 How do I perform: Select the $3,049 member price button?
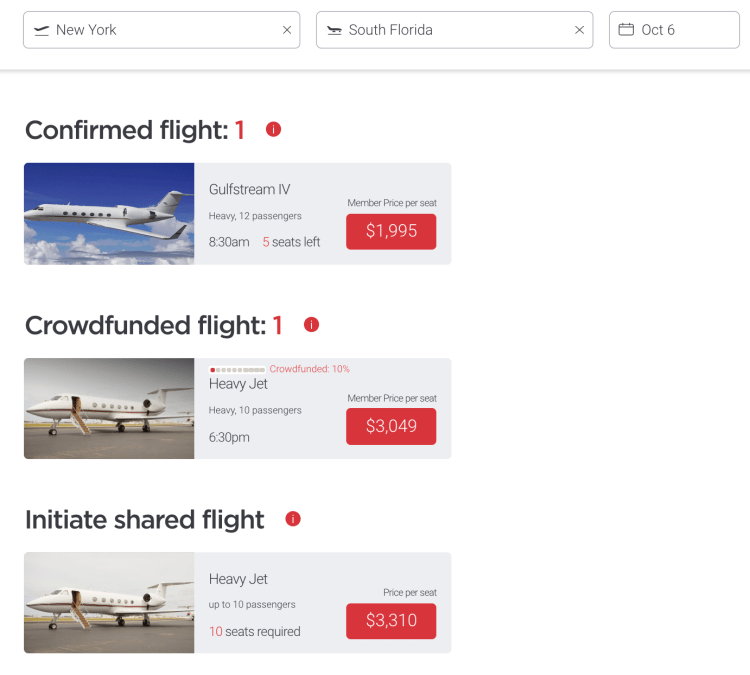pos(391,426)
